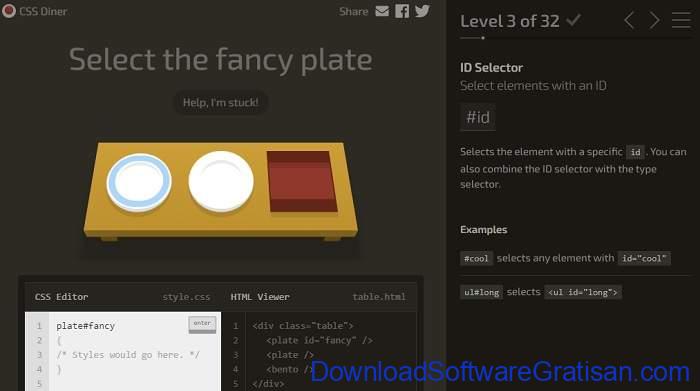The height and width of the screenshot is (391, 700).
Task: Click the inline "id" code tag
Action: click(x=636, y=152)
